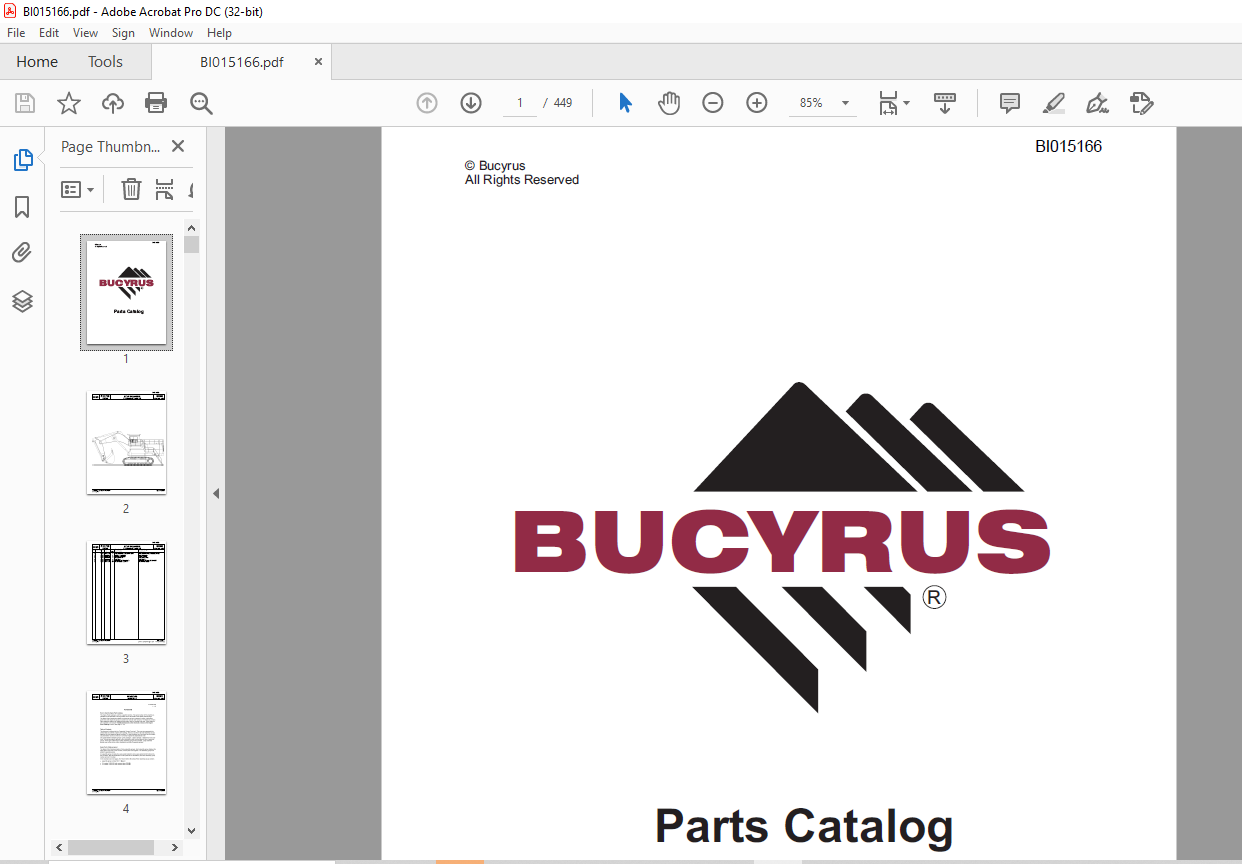Select the Highlight text tool
The height and width of the screenshot is (864, 1242).
click(1053, 103)
